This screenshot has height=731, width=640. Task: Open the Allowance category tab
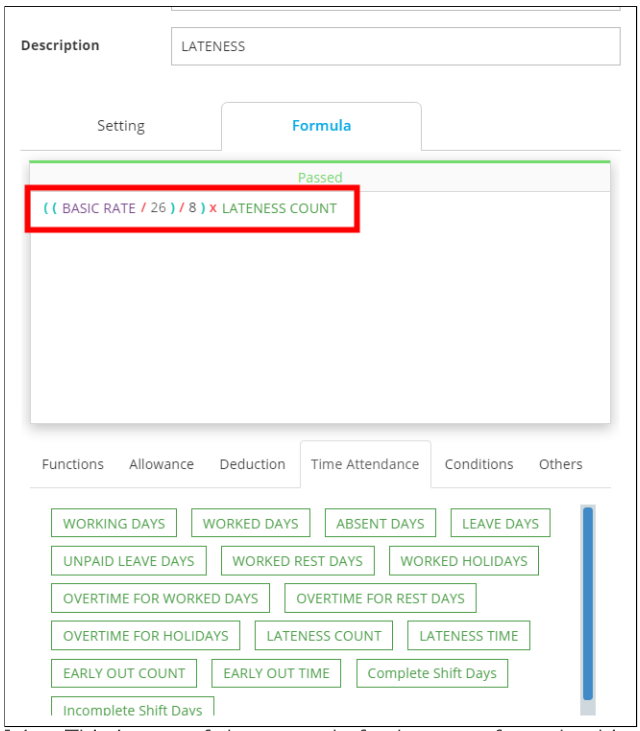161,464
